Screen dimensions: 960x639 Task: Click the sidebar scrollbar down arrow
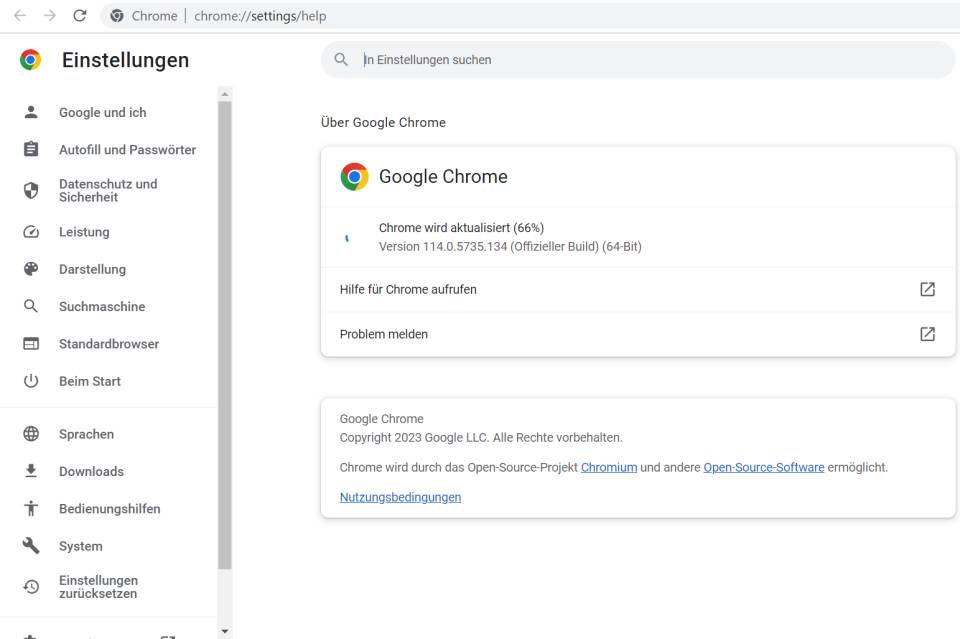pos(225,631)
